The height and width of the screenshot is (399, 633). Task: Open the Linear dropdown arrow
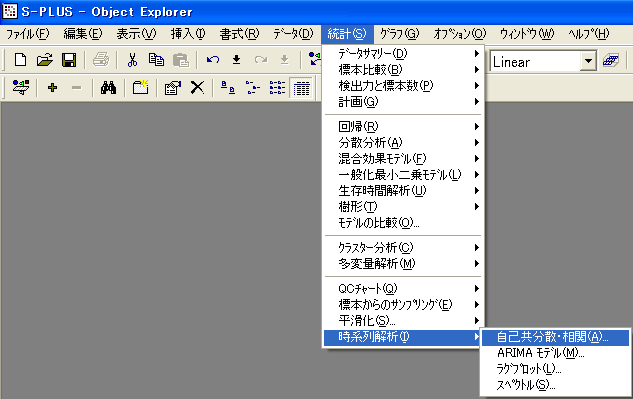[589, 61]
